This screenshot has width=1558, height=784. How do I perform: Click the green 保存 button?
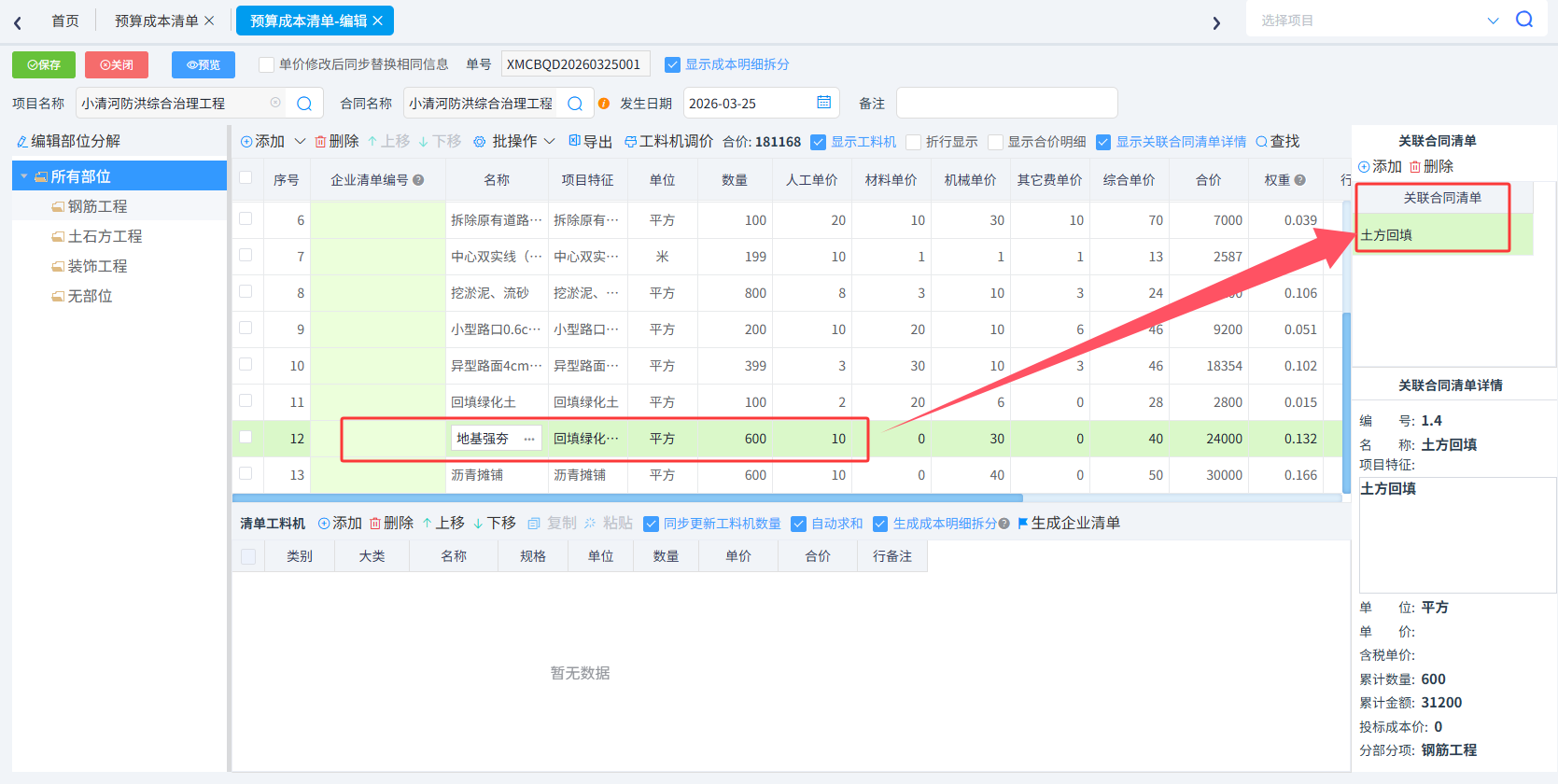click(44, 64)
